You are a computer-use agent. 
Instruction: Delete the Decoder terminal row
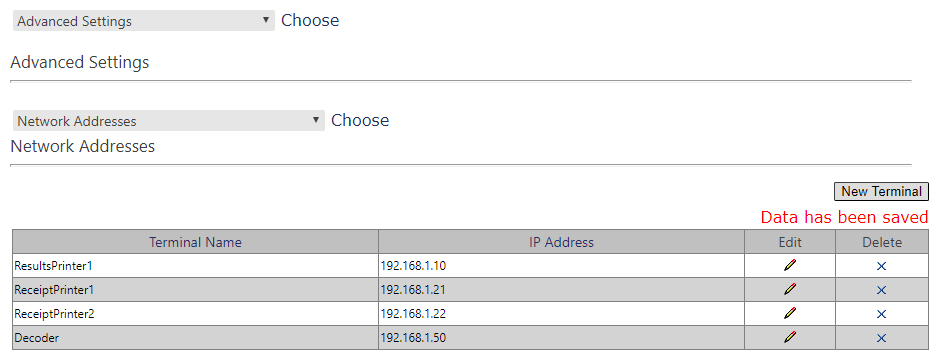pos(881,338)
